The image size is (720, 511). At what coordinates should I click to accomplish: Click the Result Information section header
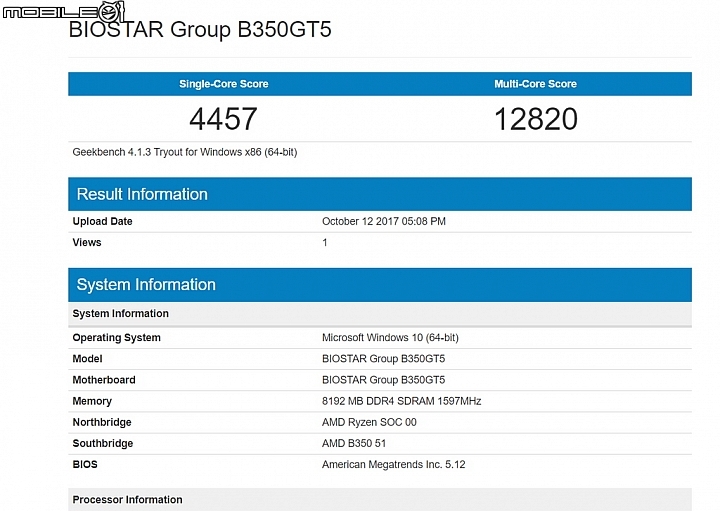[x=380, y=194]
